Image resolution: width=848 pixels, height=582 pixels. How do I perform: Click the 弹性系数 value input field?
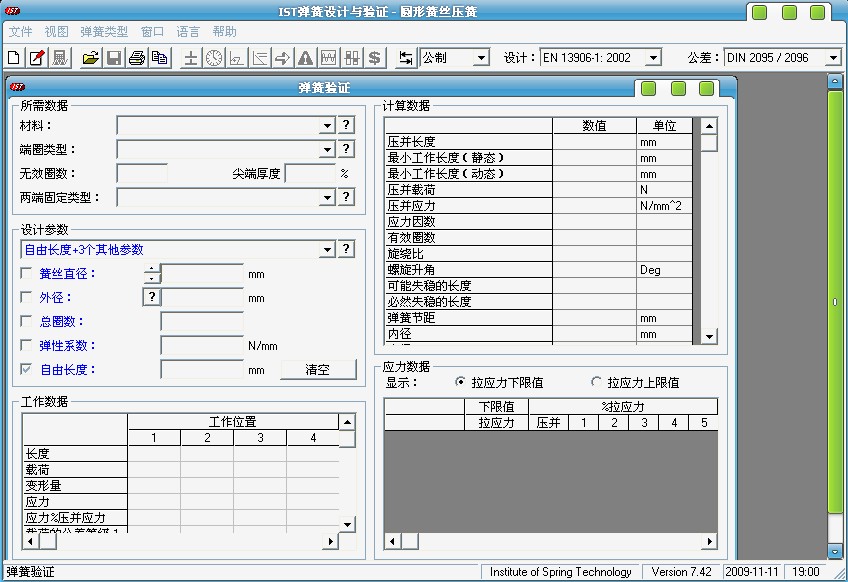coord(202,345)
